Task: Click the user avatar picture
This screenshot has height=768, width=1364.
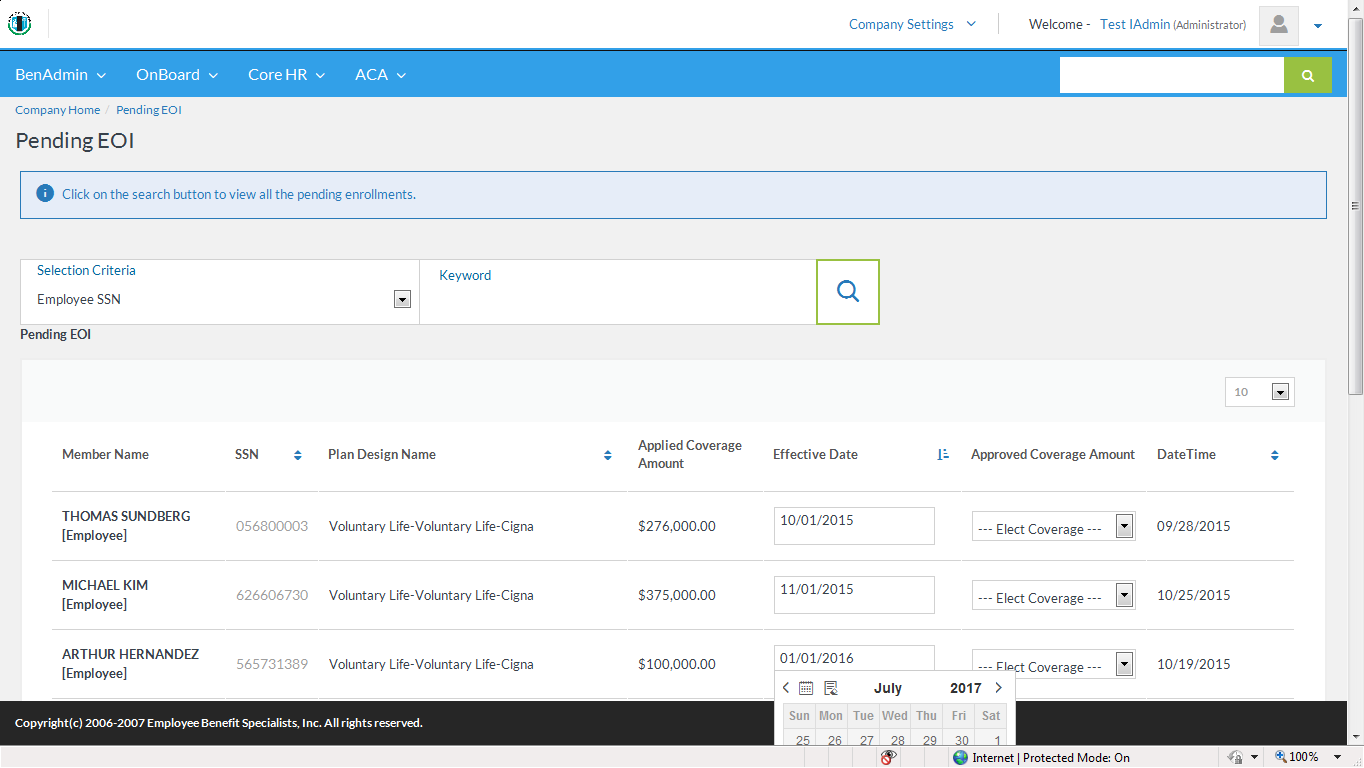Action: click(1278, 25)
